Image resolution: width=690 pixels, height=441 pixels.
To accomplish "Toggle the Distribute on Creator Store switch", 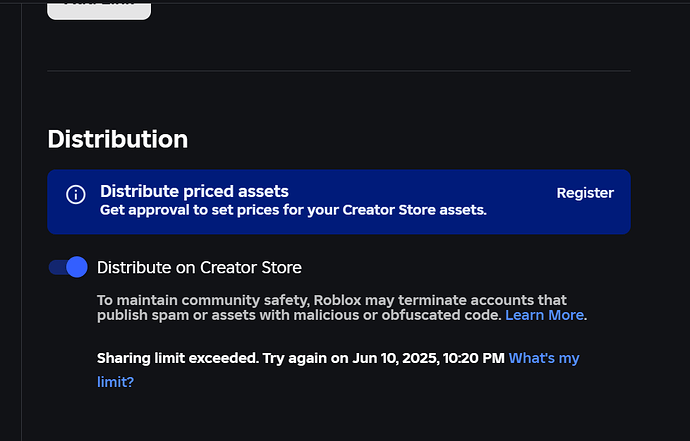I will 68,267.
